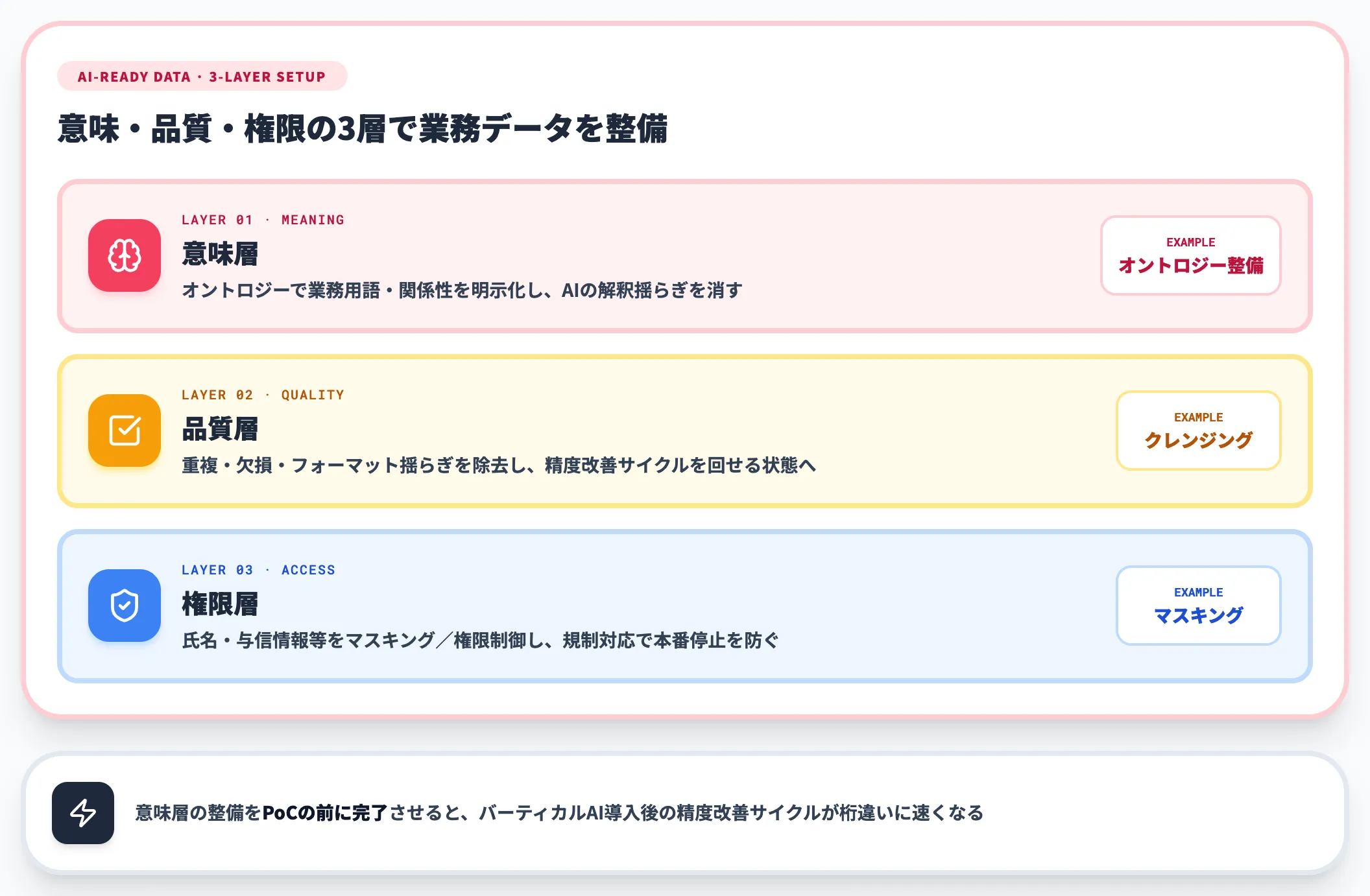
Task: Click the LAYER 01 · MEANING label
Action: 263,220
